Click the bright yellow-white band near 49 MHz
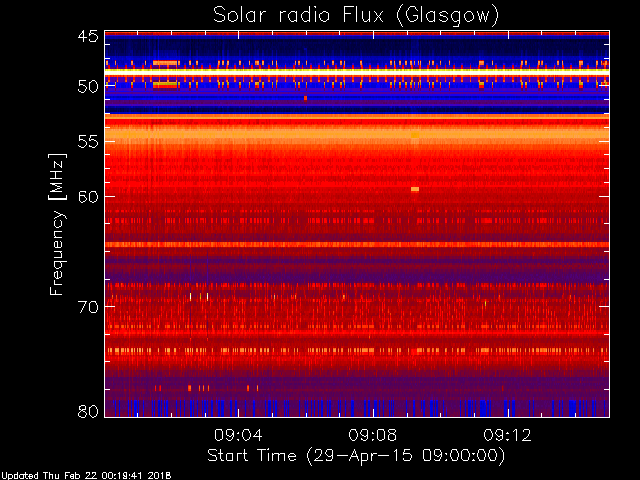 [357, 71]
